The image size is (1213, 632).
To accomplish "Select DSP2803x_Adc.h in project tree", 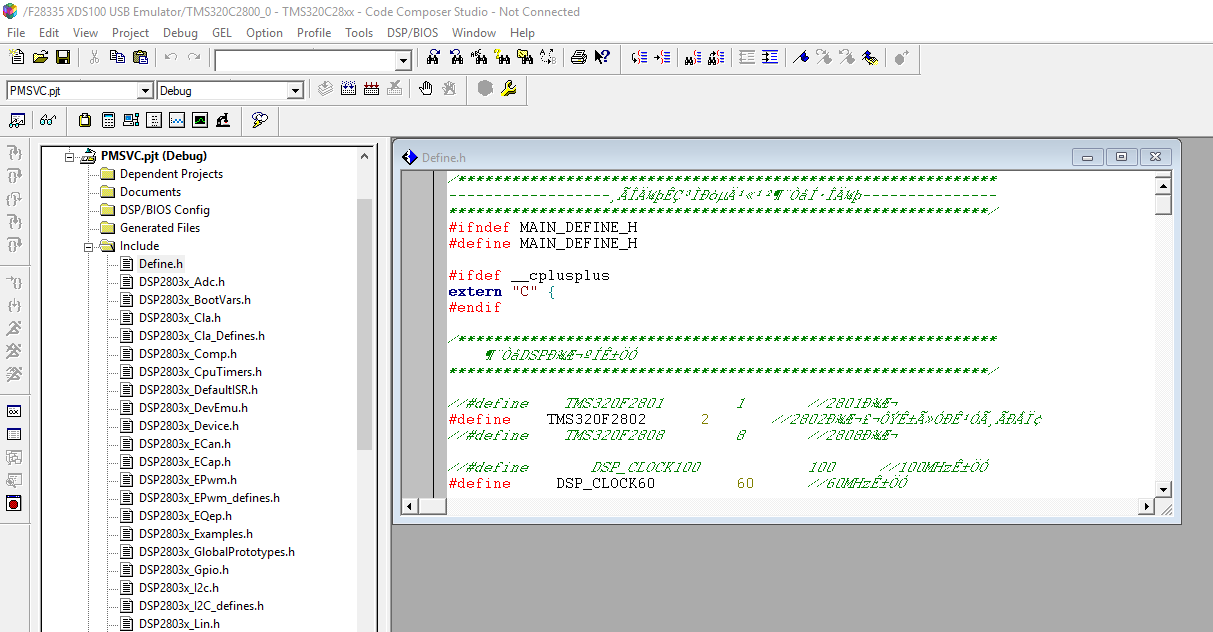I will click(181, 282).
